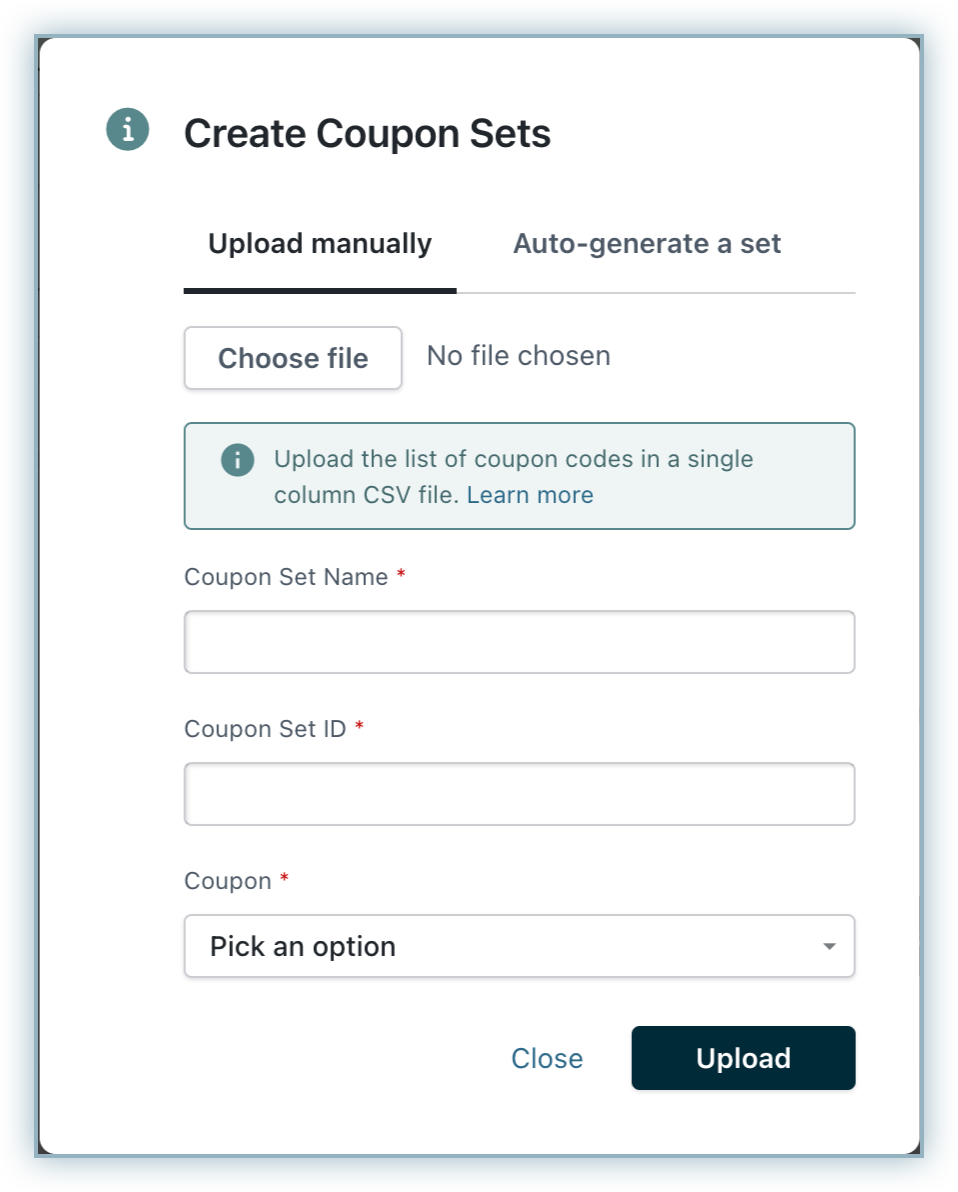Switch to the Upload manually tab
This screenshot has height=1192, width=958.
coord(320,244)
